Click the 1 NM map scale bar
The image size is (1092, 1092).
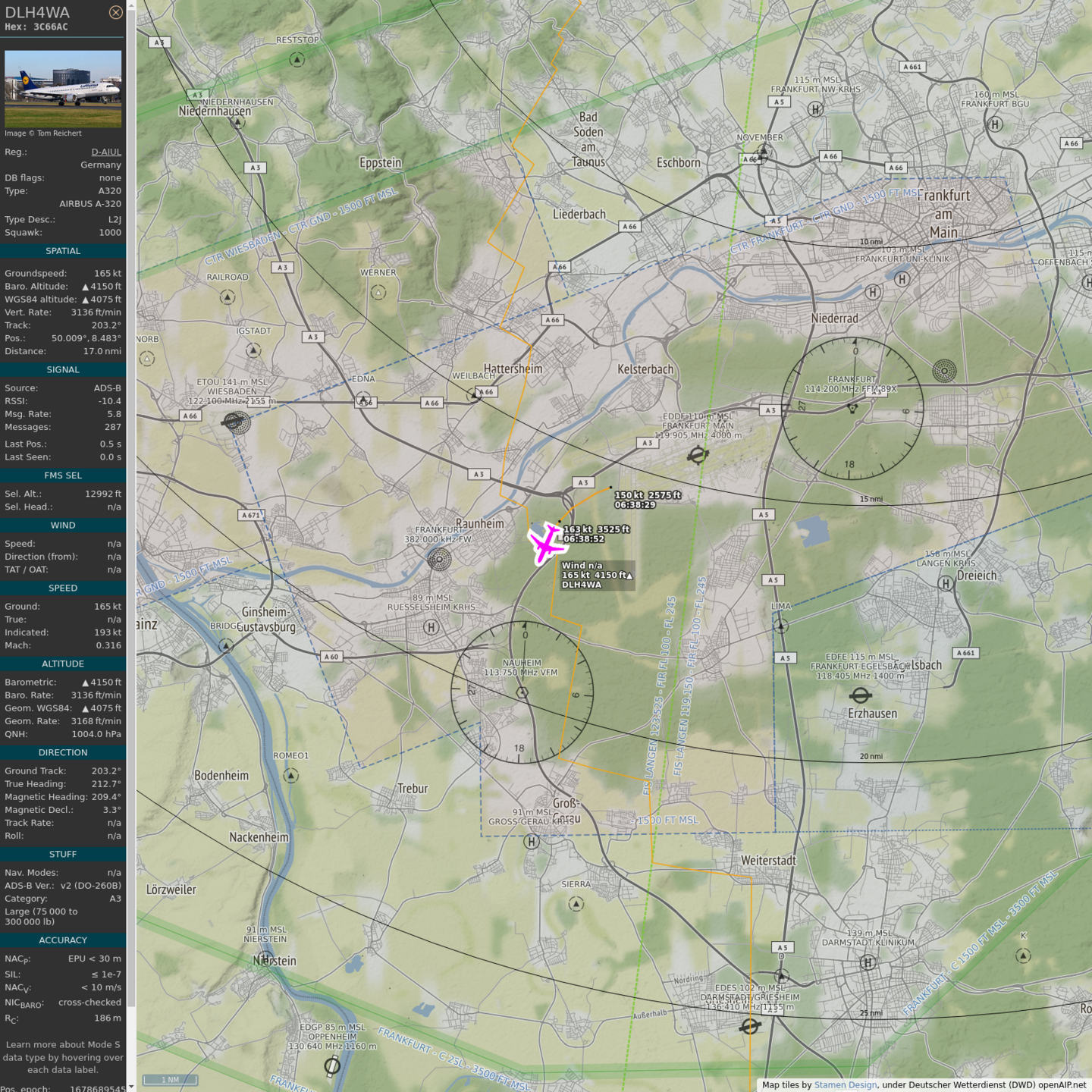click(170, 1080)
